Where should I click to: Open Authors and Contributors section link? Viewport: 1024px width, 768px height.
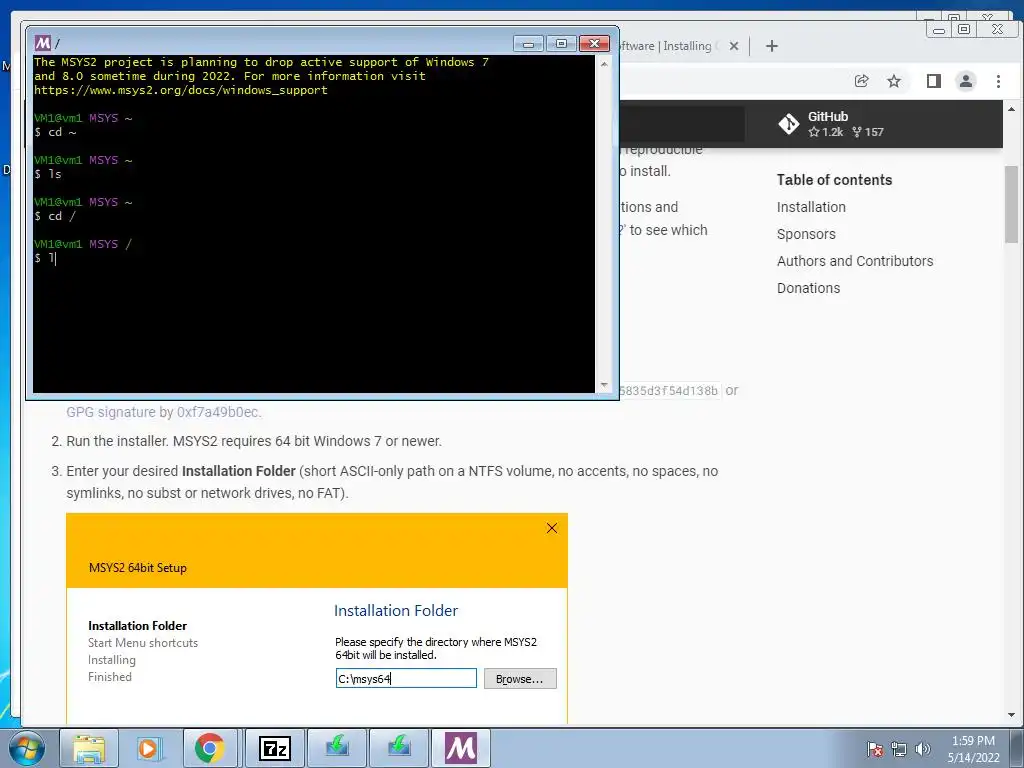[855, 261]
